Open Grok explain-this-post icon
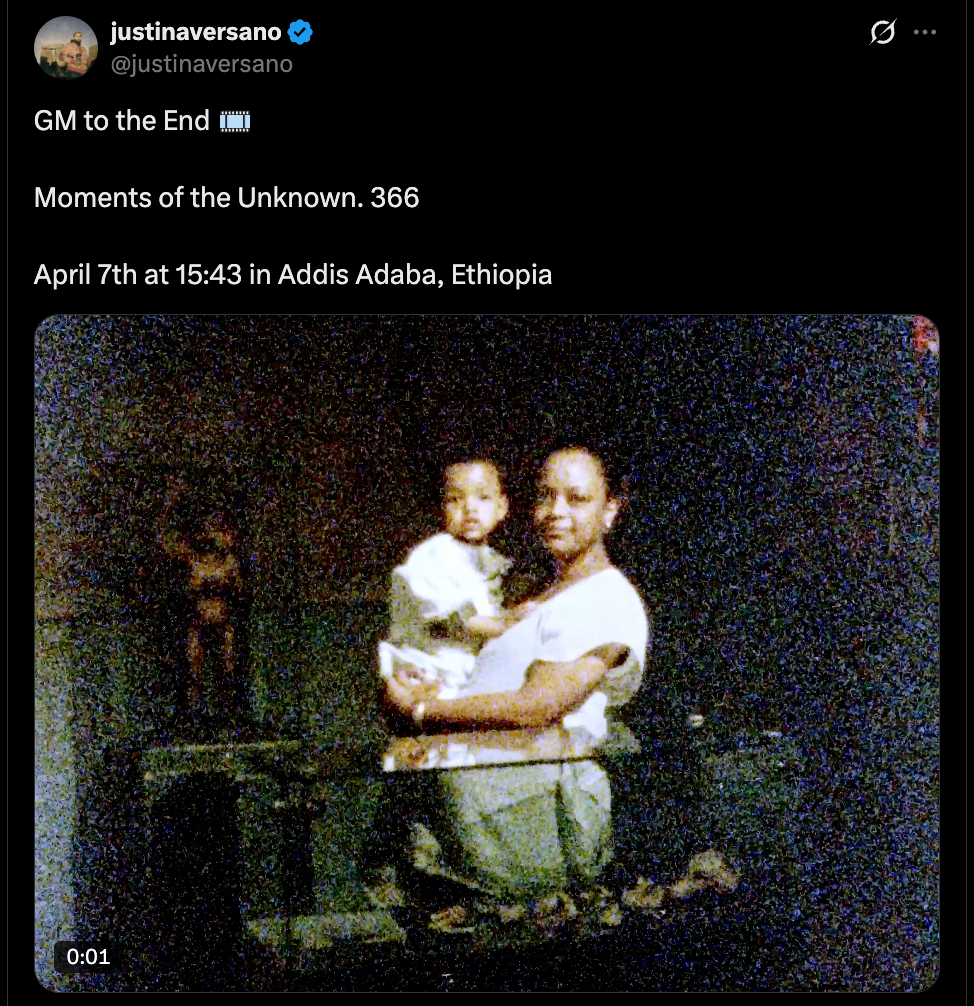974x1006 pixels. (881, 33)
